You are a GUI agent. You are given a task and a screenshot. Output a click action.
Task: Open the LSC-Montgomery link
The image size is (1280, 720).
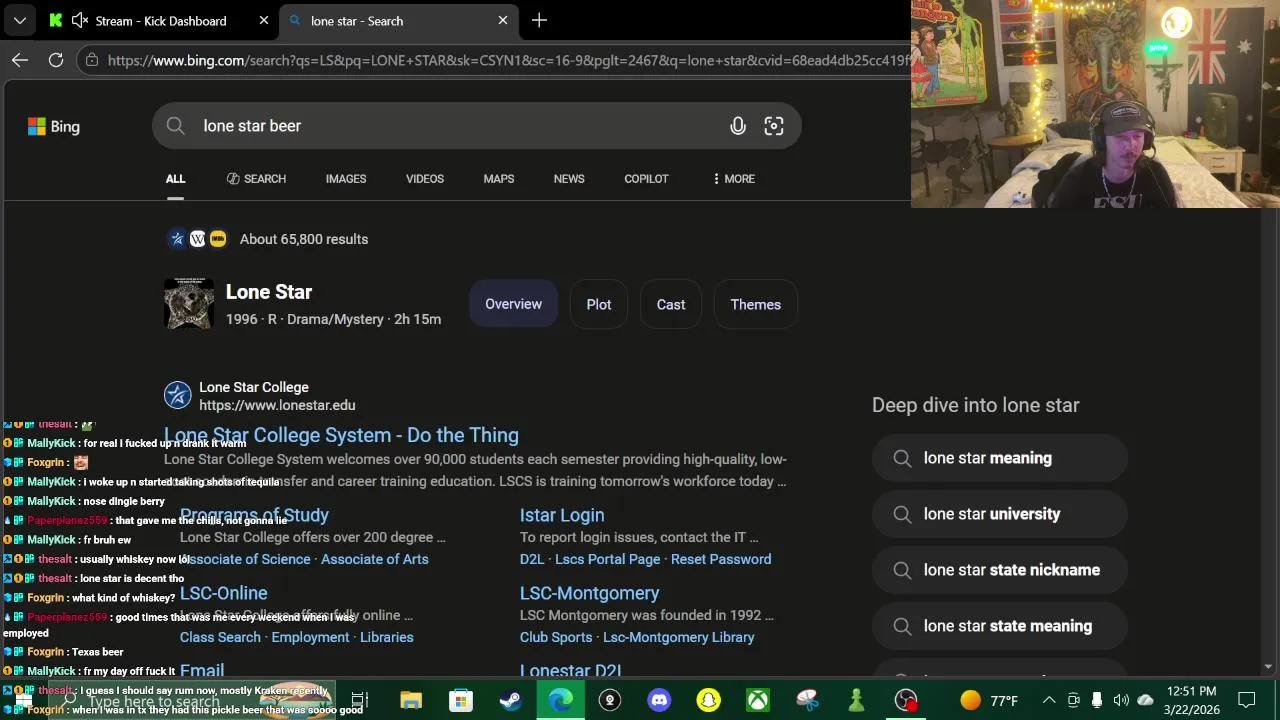pyautogui.click(x=590, y=593)
